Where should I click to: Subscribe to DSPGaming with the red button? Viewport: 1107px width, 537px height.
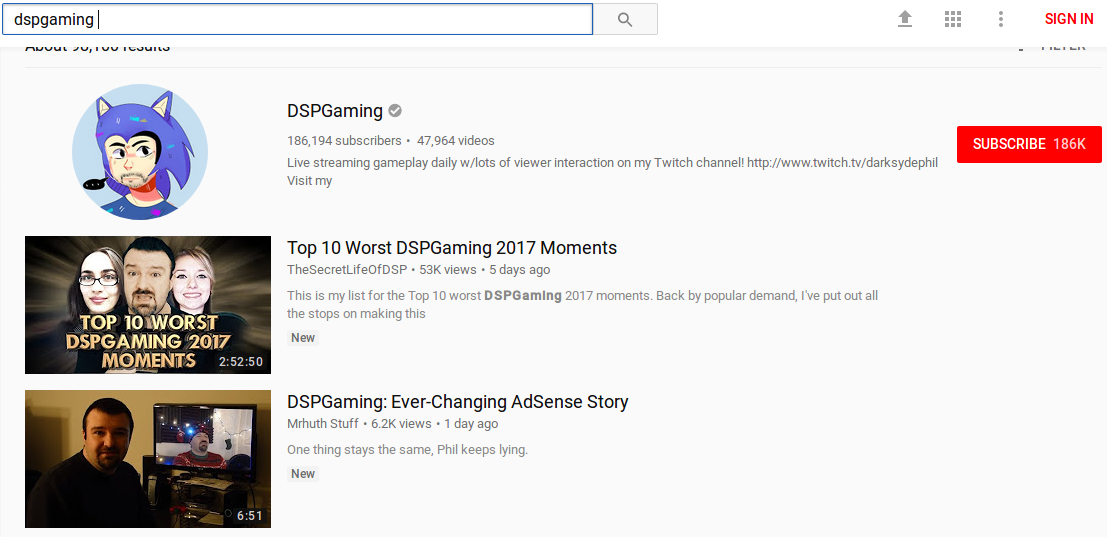coord(1029,145)
